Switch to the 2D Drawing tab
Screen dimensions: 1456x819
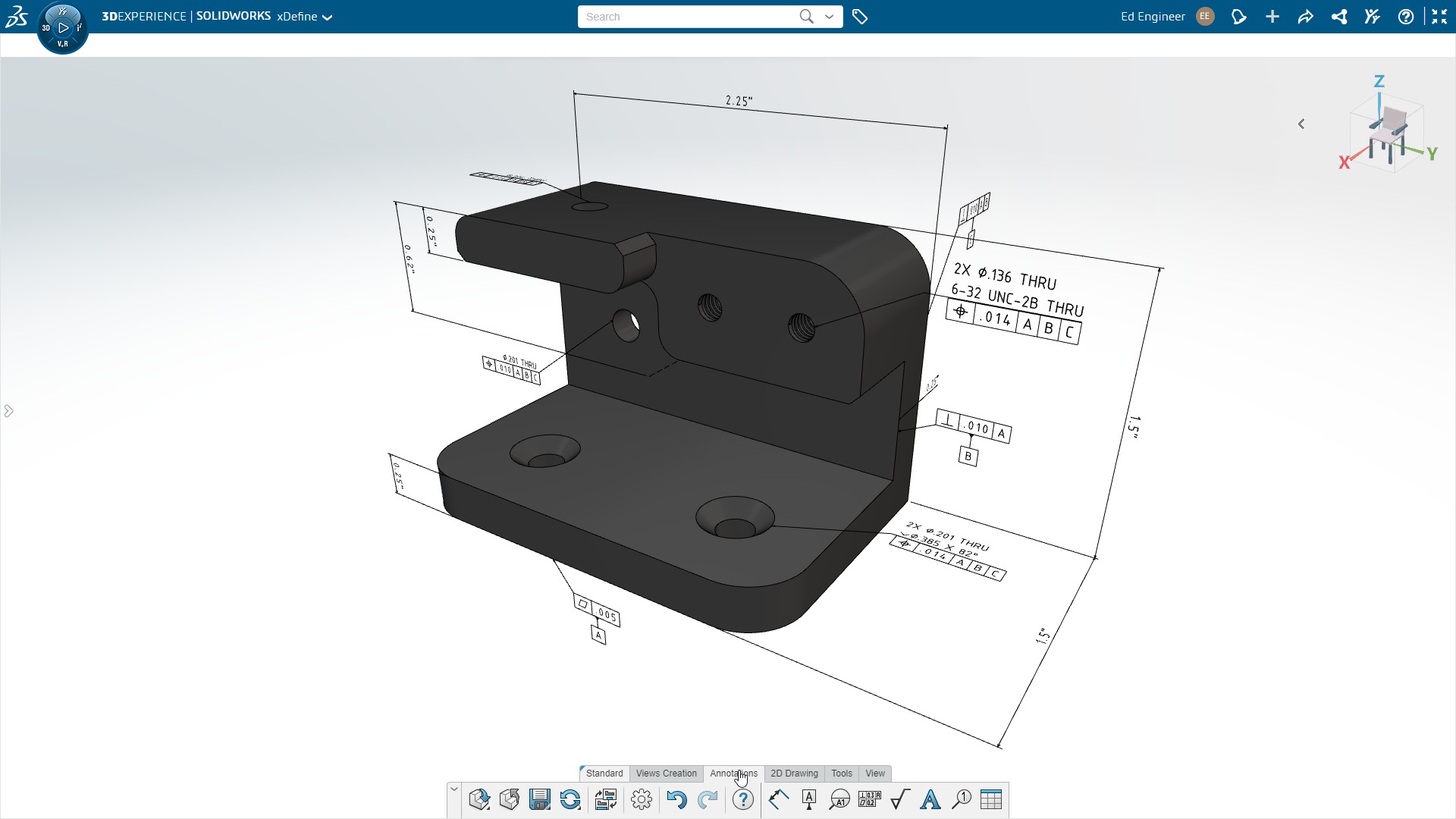794,773
